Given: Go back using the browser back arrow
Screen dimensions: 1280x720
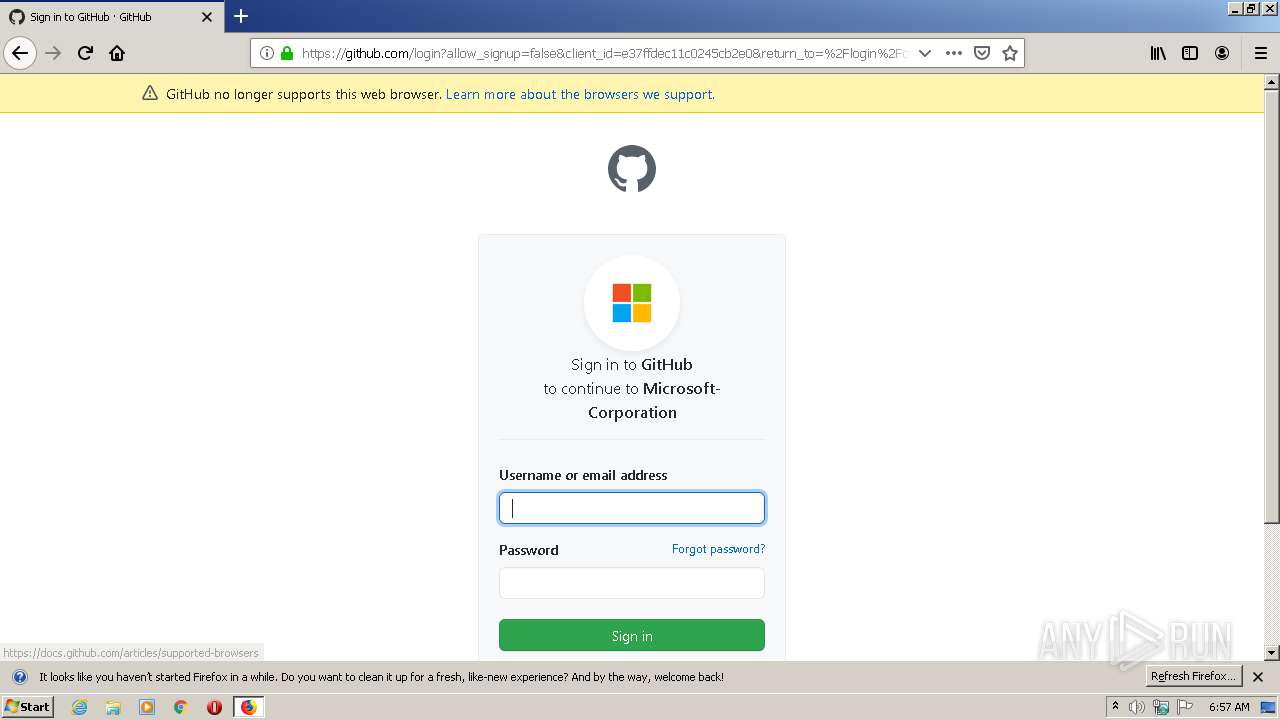Looking at the screenshot, I should 20,53.
